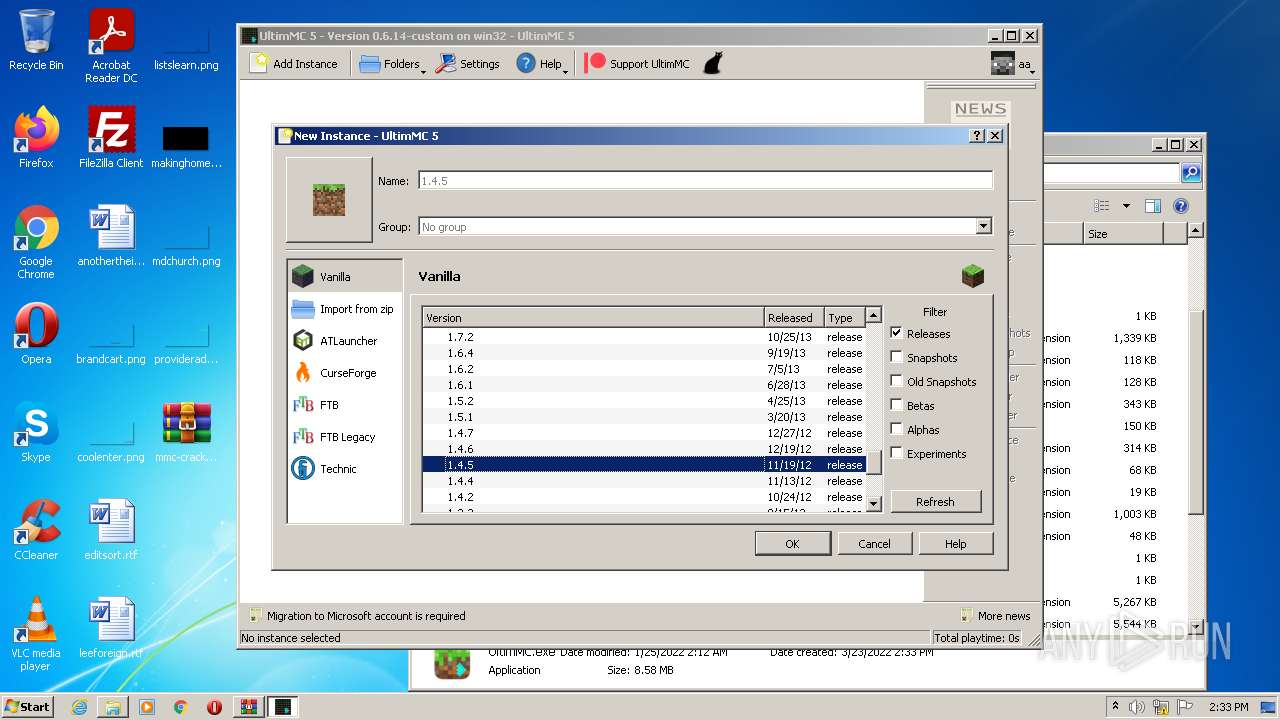Sort by the Version column header
Image resolution: width=1280 pixels, height=720 pixels.
coord(593,317)
